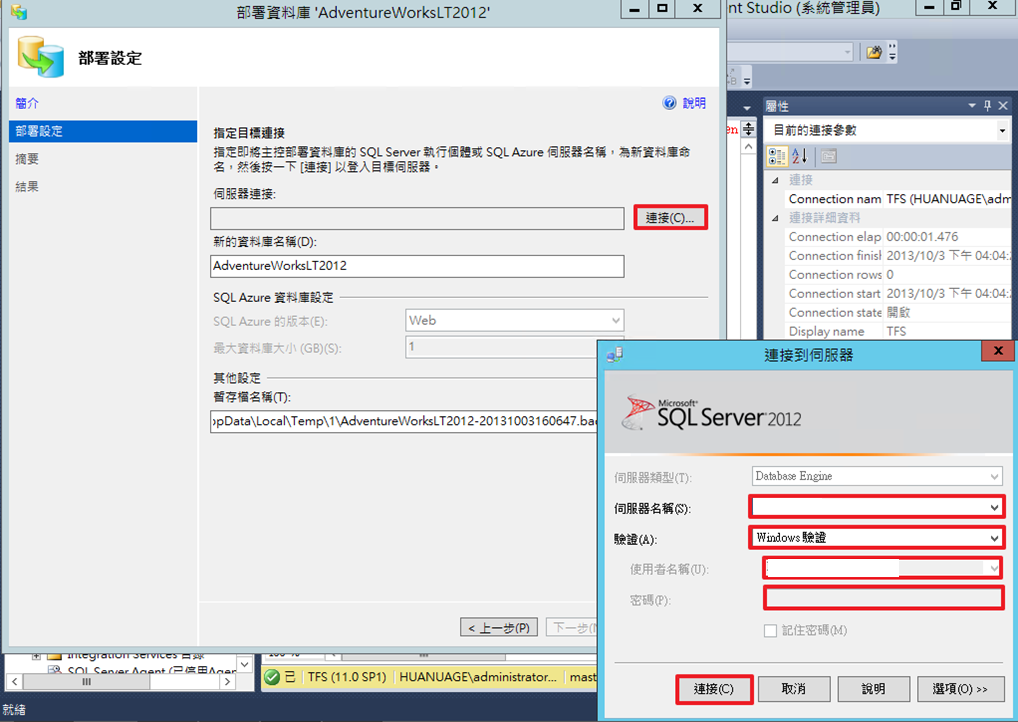The image size is (1018, 722).
Task: Click the Object Explorer horizontal scroll left arrow
Action: (x=14, y=682)
